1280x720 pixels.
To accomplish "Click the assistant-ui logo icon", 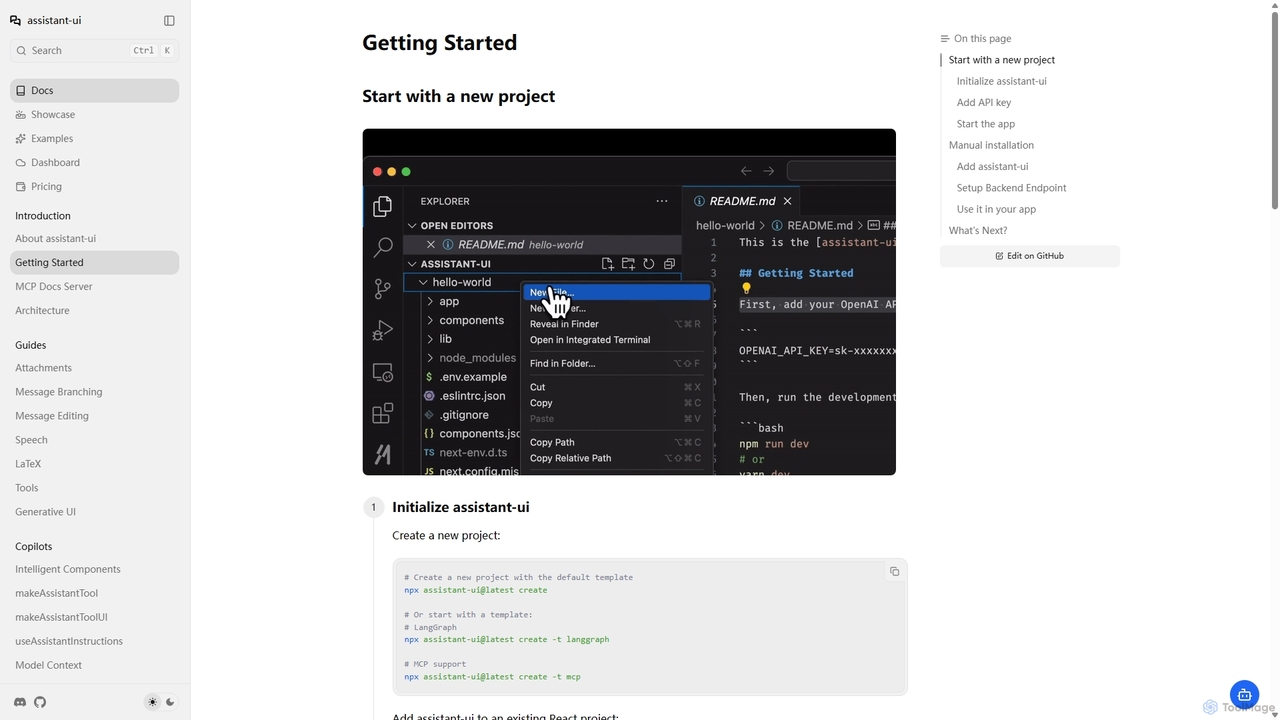I will (15, 20).
